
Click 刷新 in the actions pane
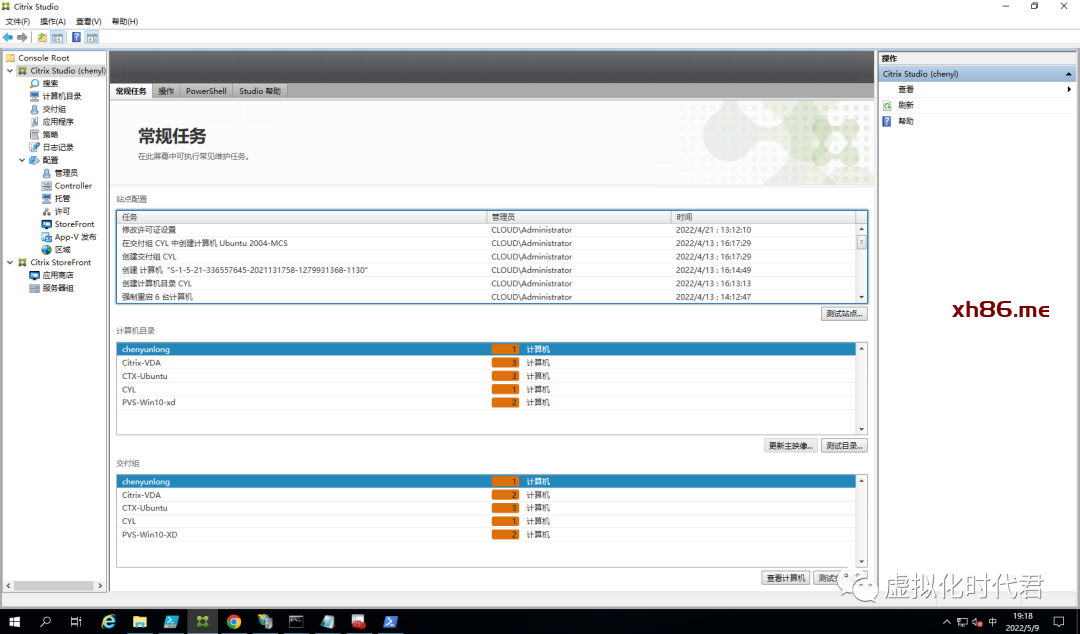[906, 105]
